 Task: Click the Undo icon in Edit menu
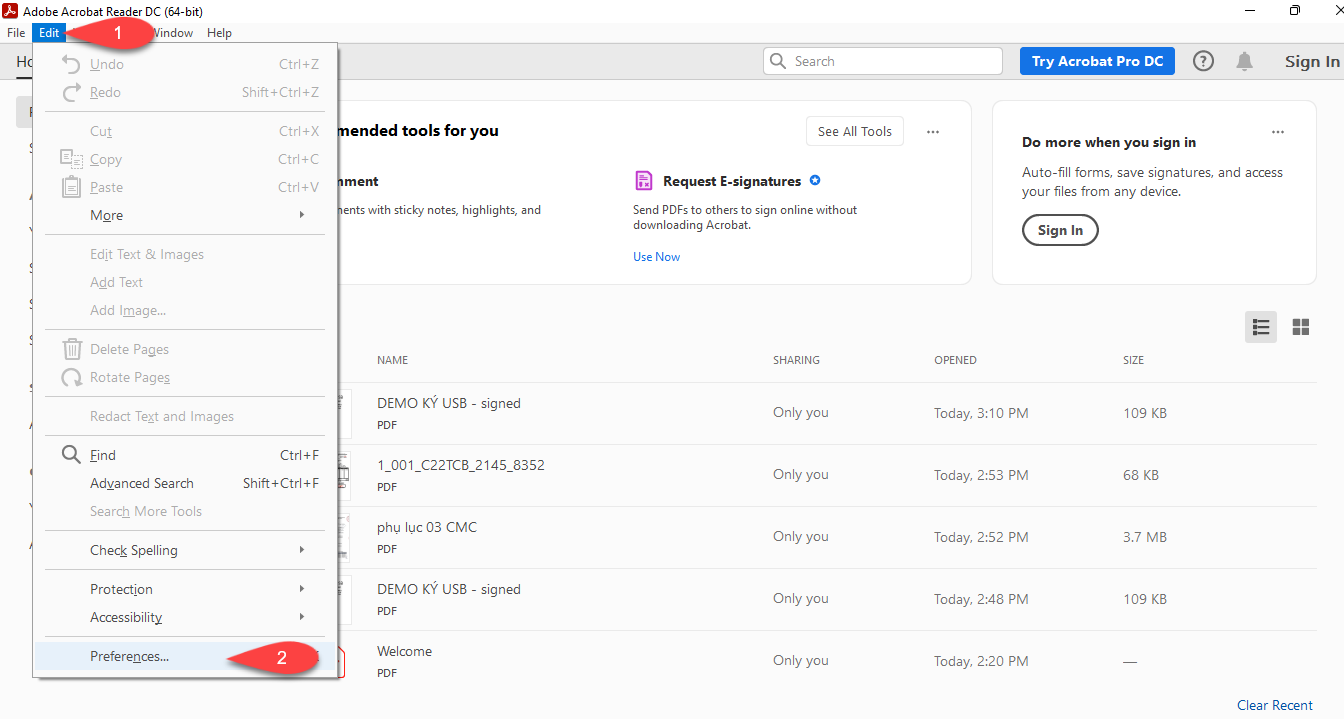coord(71,64)
